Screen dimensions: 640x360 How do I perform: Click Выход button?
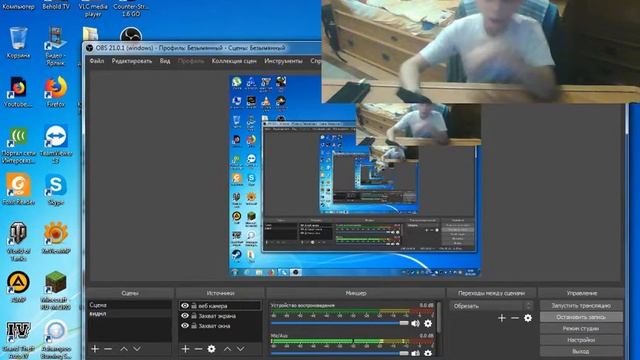(x=581, y=351)
